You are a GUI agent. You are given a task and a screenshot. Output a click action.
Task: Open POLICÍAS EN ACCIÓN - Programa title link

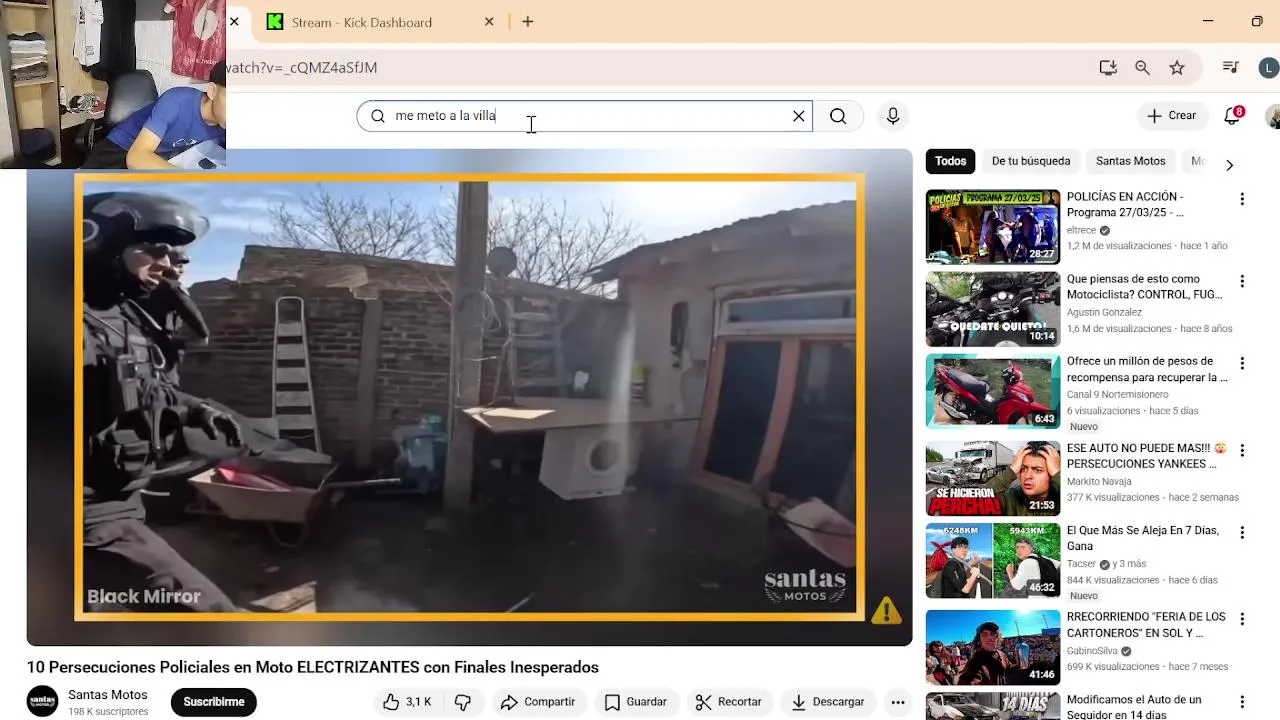pyautogui.click(x=1125, y=205)
